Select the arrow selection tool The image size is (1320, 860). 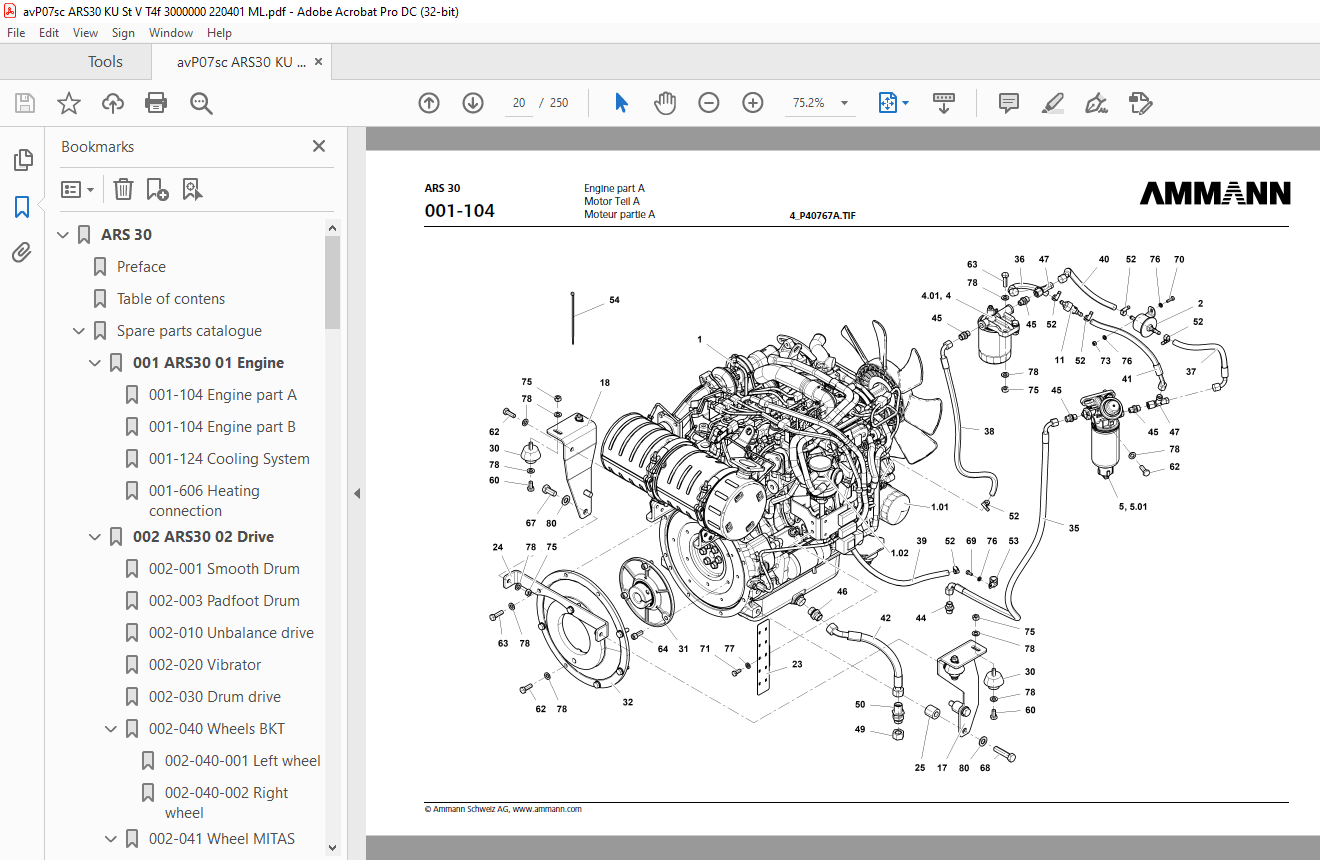pyautogui.click(x=621, y=103)
